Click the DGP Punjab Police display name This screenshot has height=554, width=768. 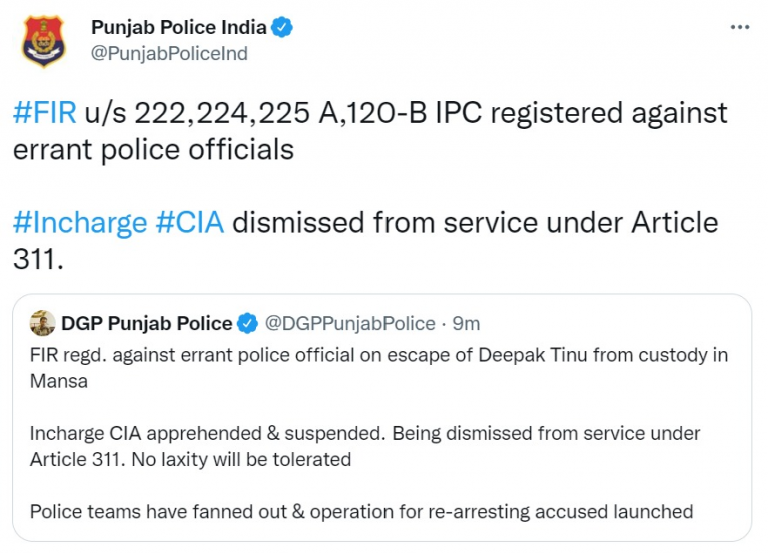tap(146, 323)
